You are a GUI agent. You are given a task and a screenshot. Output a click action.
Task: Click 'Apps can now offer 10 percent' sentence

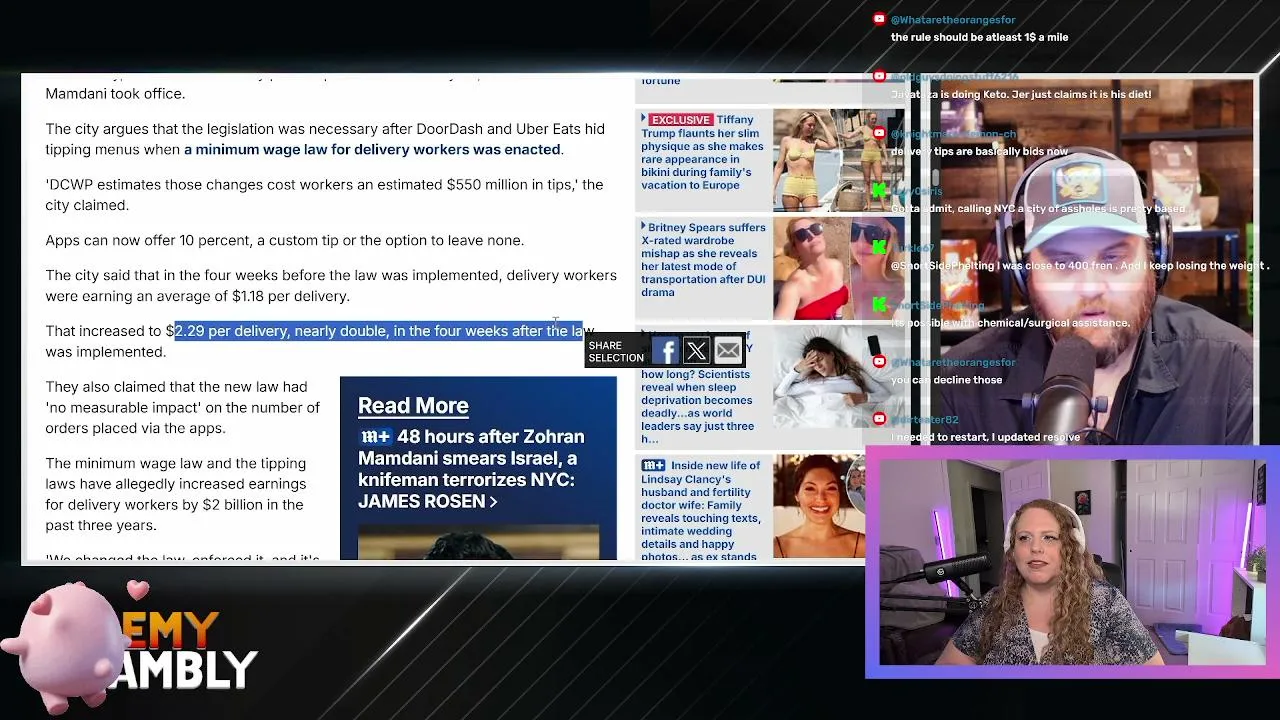coord(284,241)
